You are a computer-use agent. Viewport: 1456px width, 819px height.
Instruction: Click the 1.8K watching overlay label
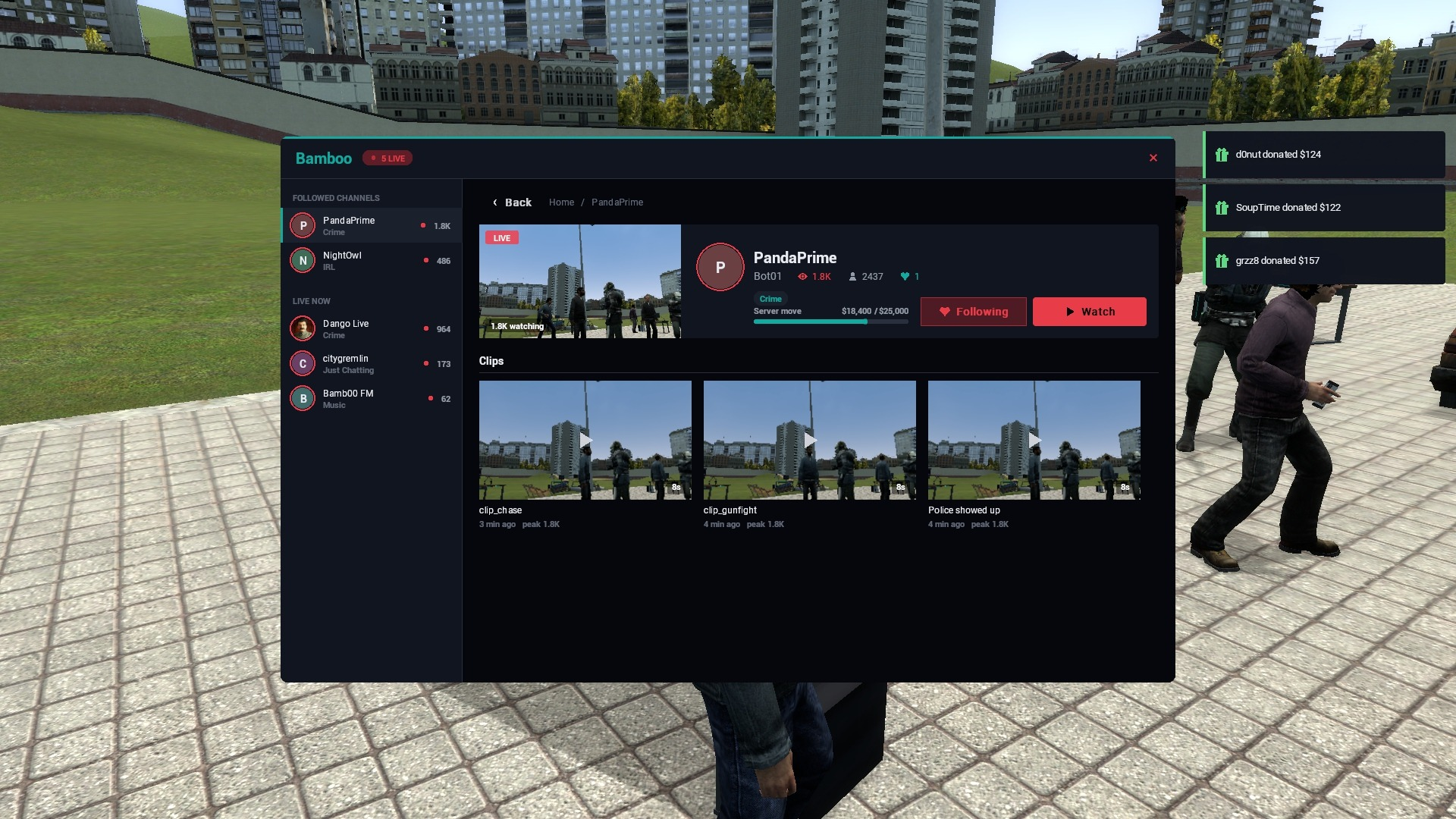pyautogui.click(x=517, y=326)
